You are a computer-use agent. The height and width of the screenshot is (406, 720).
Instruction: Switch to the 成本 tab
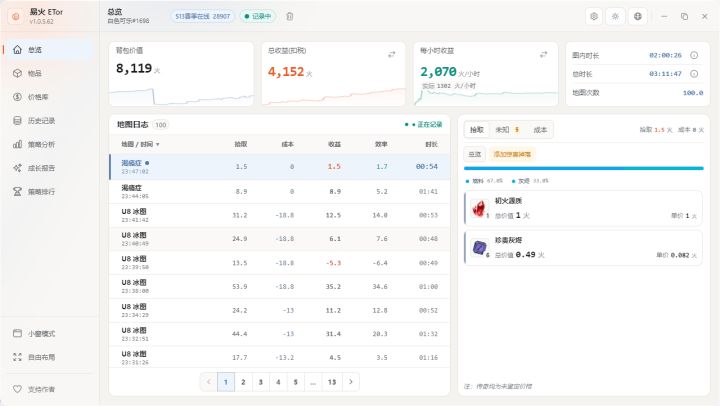[x=540, y=130]
